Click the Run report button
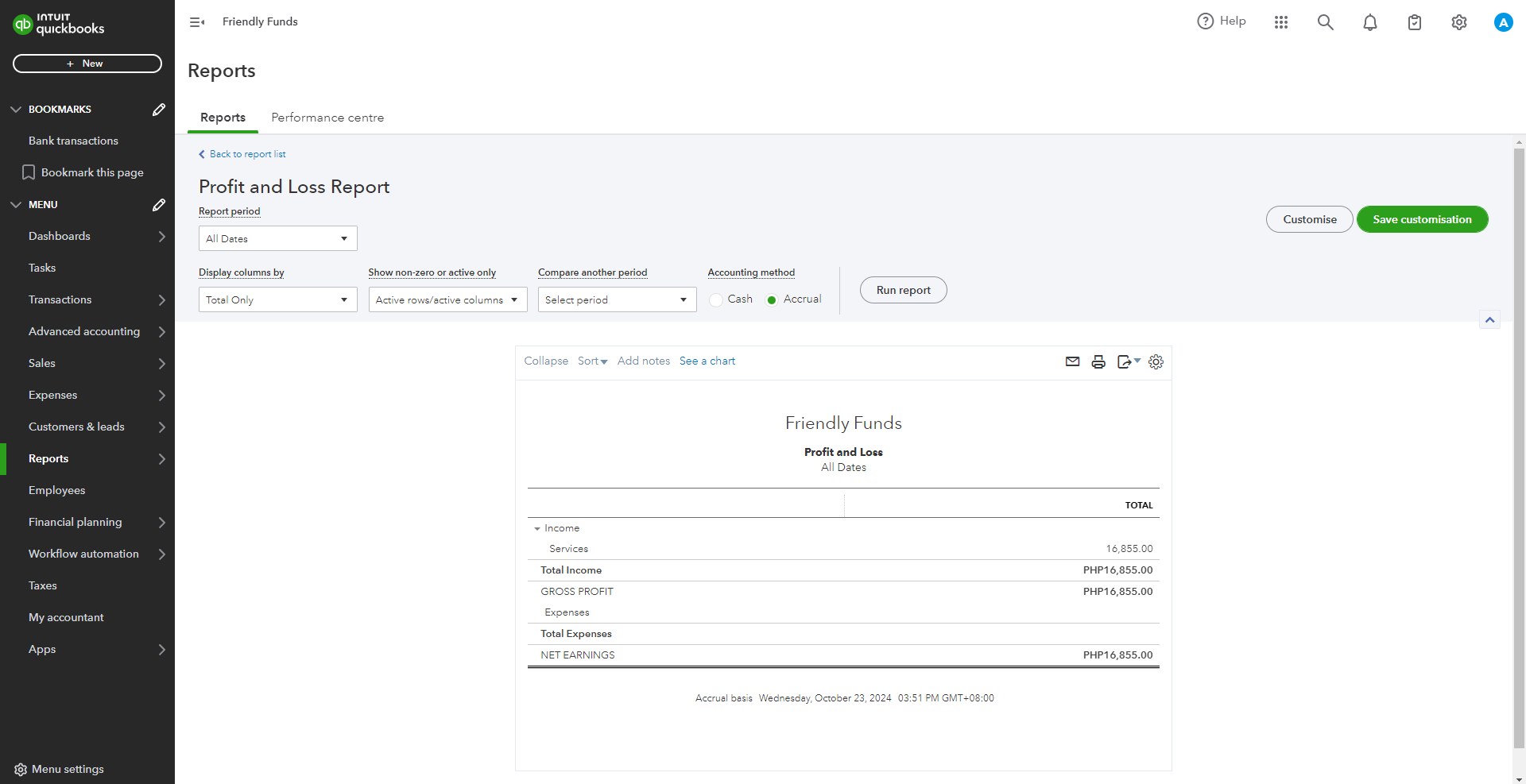Image resolution: width=1526 pixels, height=784 pixels. (x=903, y=290)
